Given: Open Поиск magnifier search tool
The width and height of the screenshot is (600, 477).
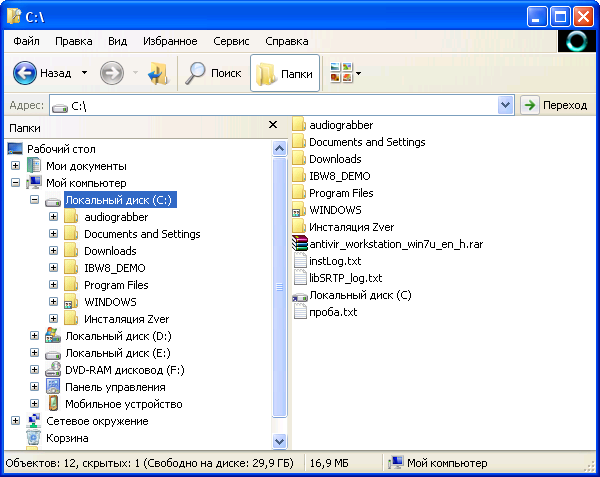Looking at the screenshot, I should coord(195,73).
